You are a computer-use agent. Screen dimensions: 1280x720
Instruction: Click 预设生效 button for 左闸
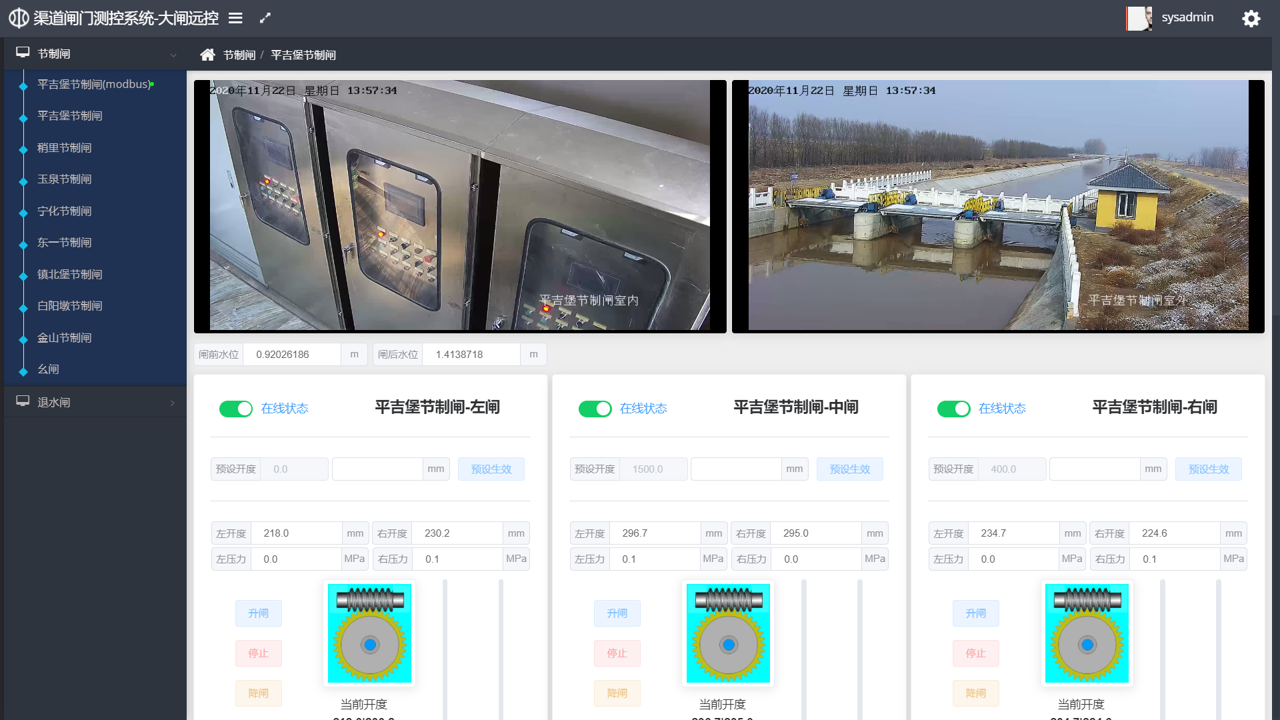click(491, 469)
